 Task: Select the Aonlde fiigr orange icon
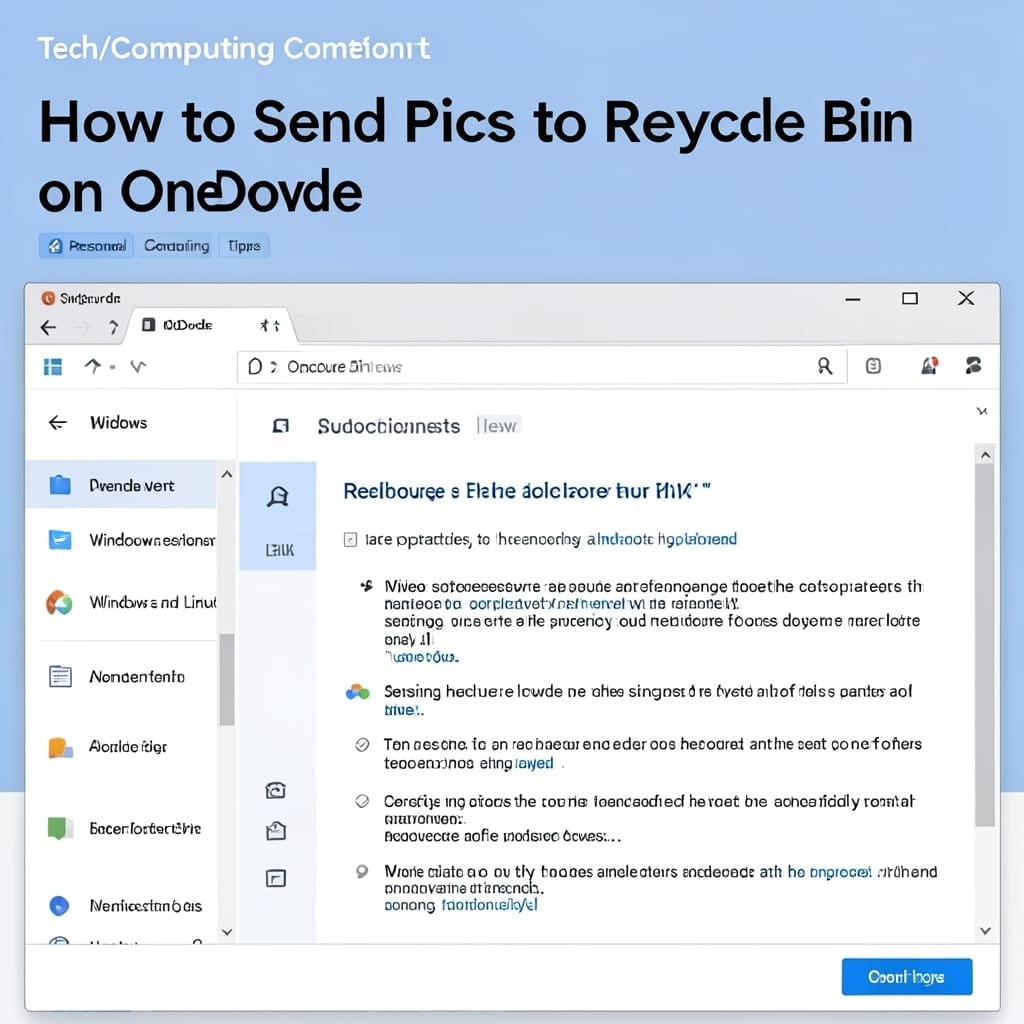[x=60, y=747]
